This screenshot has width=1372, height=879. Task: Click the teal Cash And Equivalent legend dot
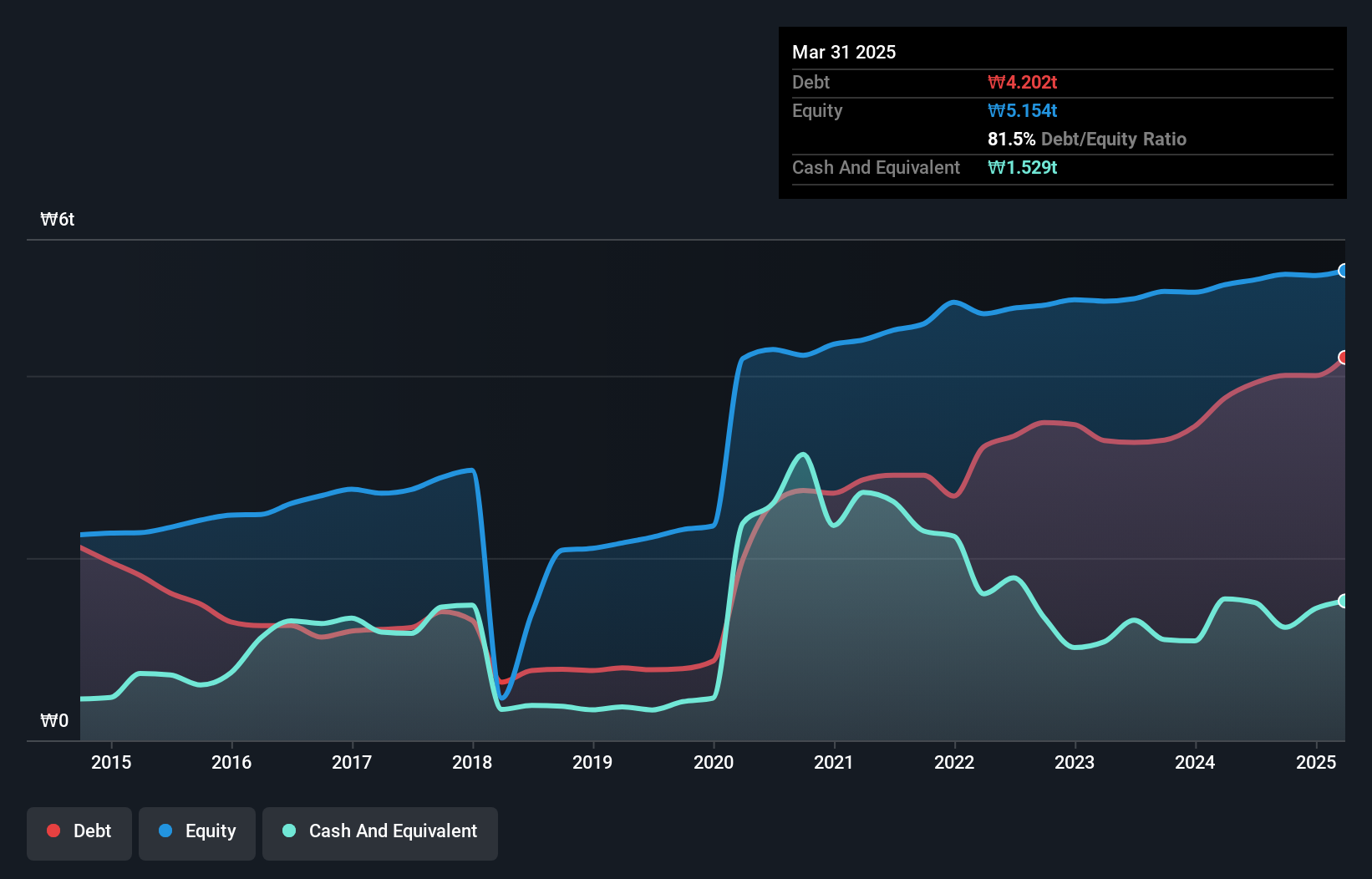pos(289,831)
